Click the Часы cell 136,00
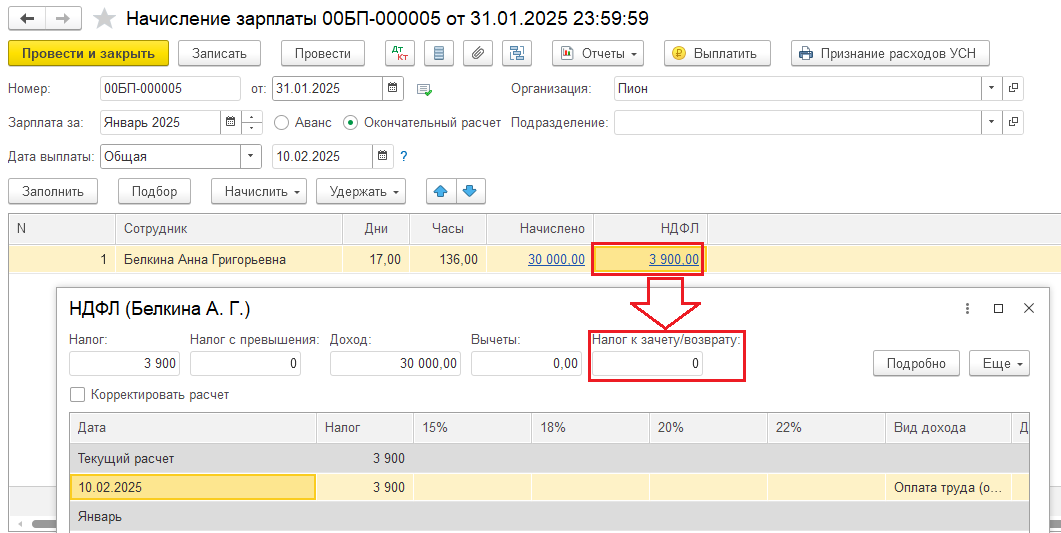1061x533 pixels. 447,259
